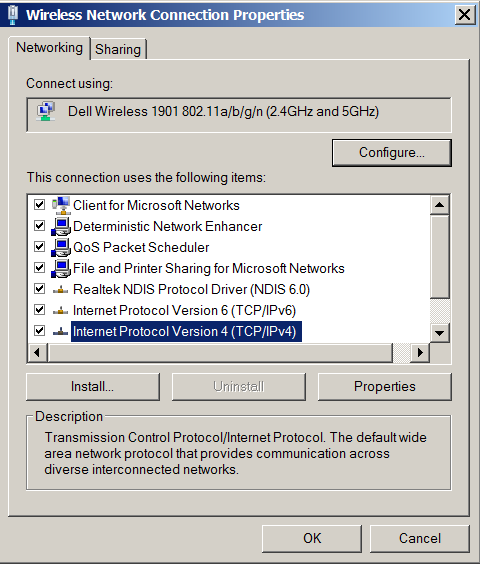
Task: Click the QoS Packet Scheduler icon
Action: click(x=60, y=247)
